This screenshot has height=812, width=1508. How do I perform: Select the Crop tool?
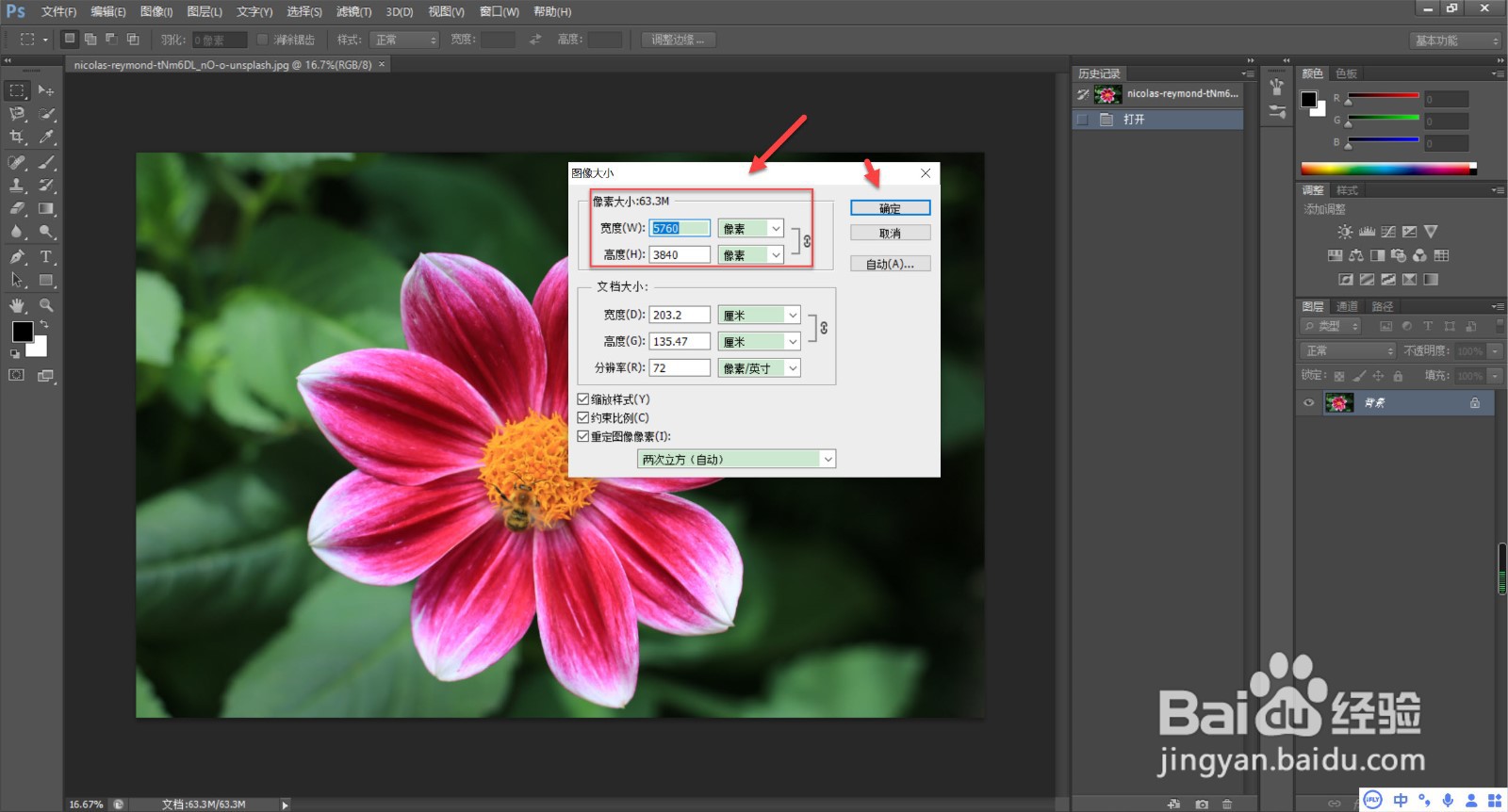[17, 138]
